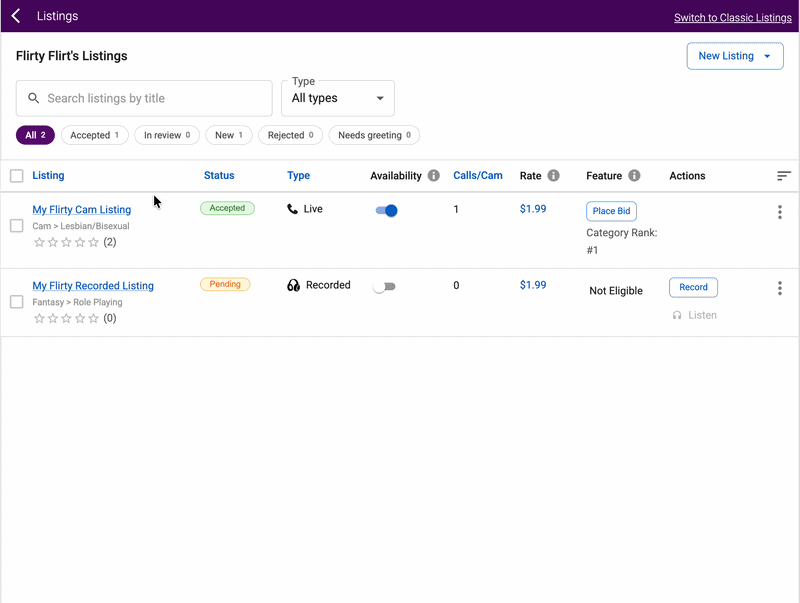This screenshot has width=800, height=603.
Task: Click the search magnifier icon
Action: (x=34, y=98)
